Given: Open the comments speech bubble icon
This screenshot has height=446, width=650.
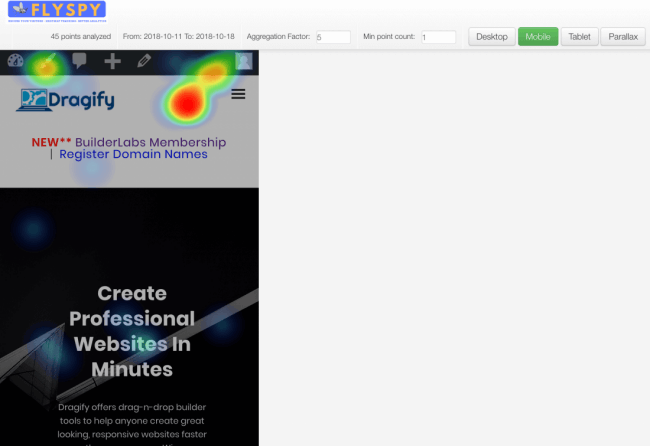Looking at the screenshot, I should click(80, 61).
